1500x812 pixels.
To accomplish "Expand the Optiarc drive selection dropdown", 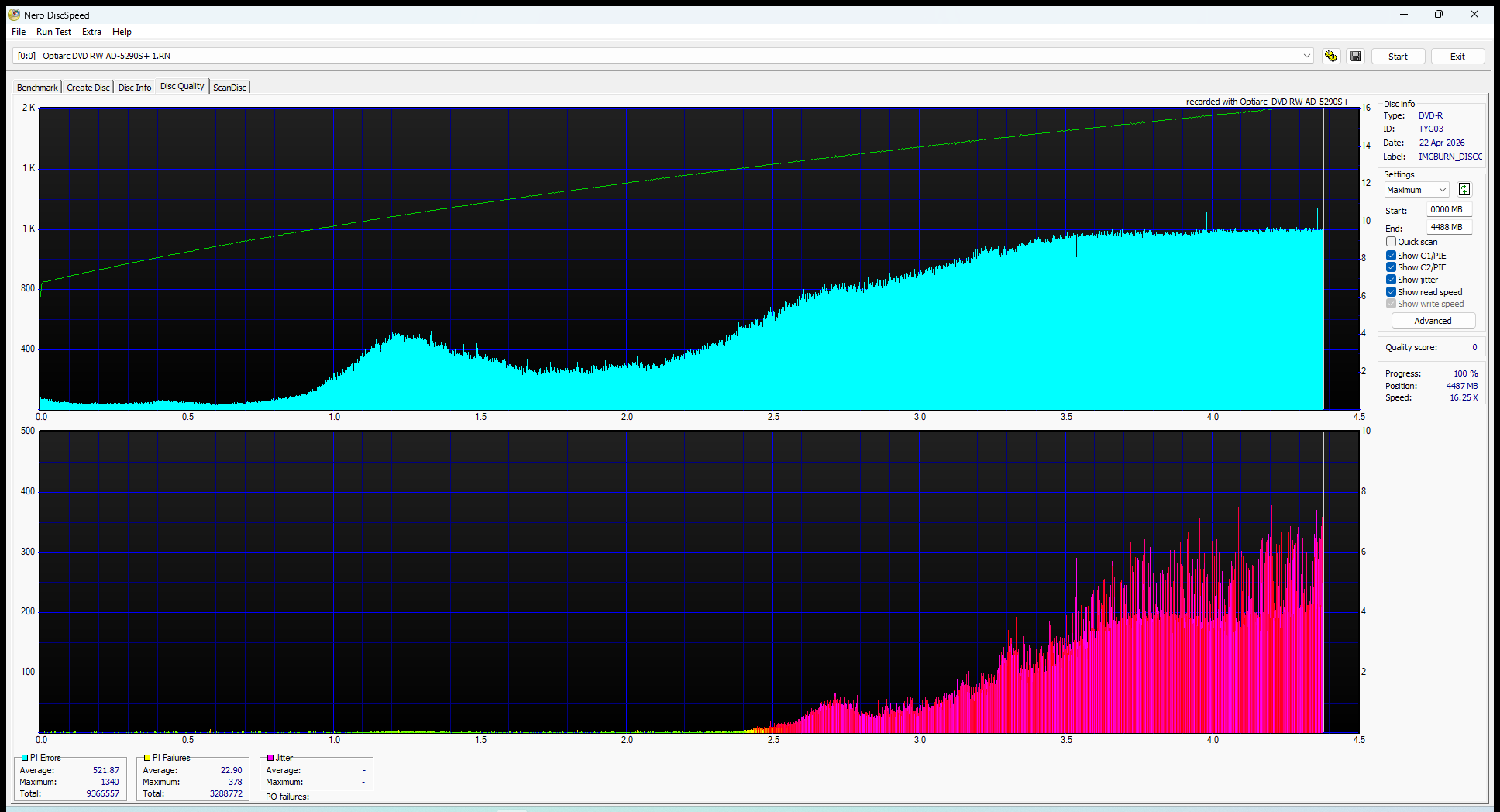I will click(1306, 56).
